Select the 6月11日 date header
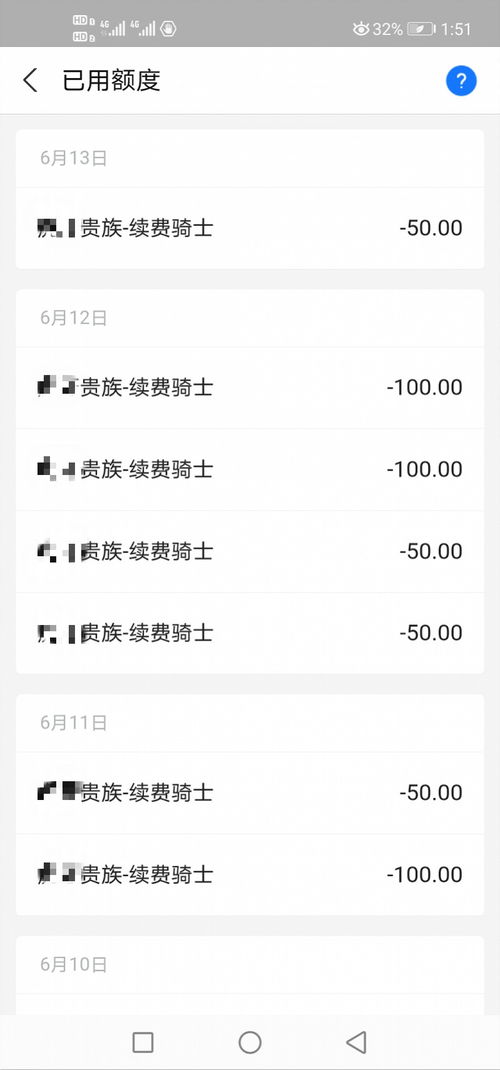The image size is (500, 1070). [x=74, y=723]
